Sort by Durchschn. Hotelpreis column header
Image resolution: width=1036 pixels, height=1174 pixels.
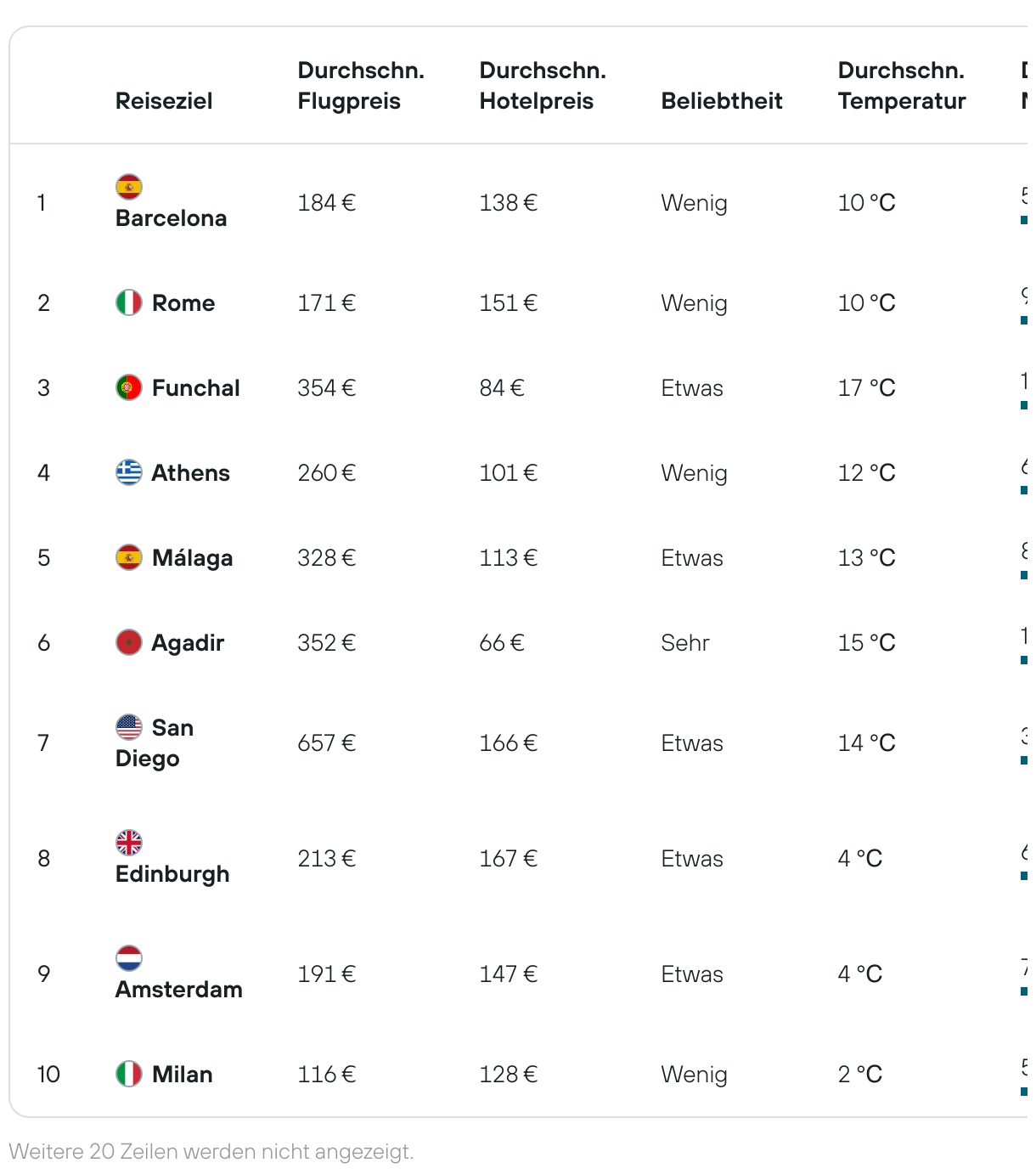point(543,86)
